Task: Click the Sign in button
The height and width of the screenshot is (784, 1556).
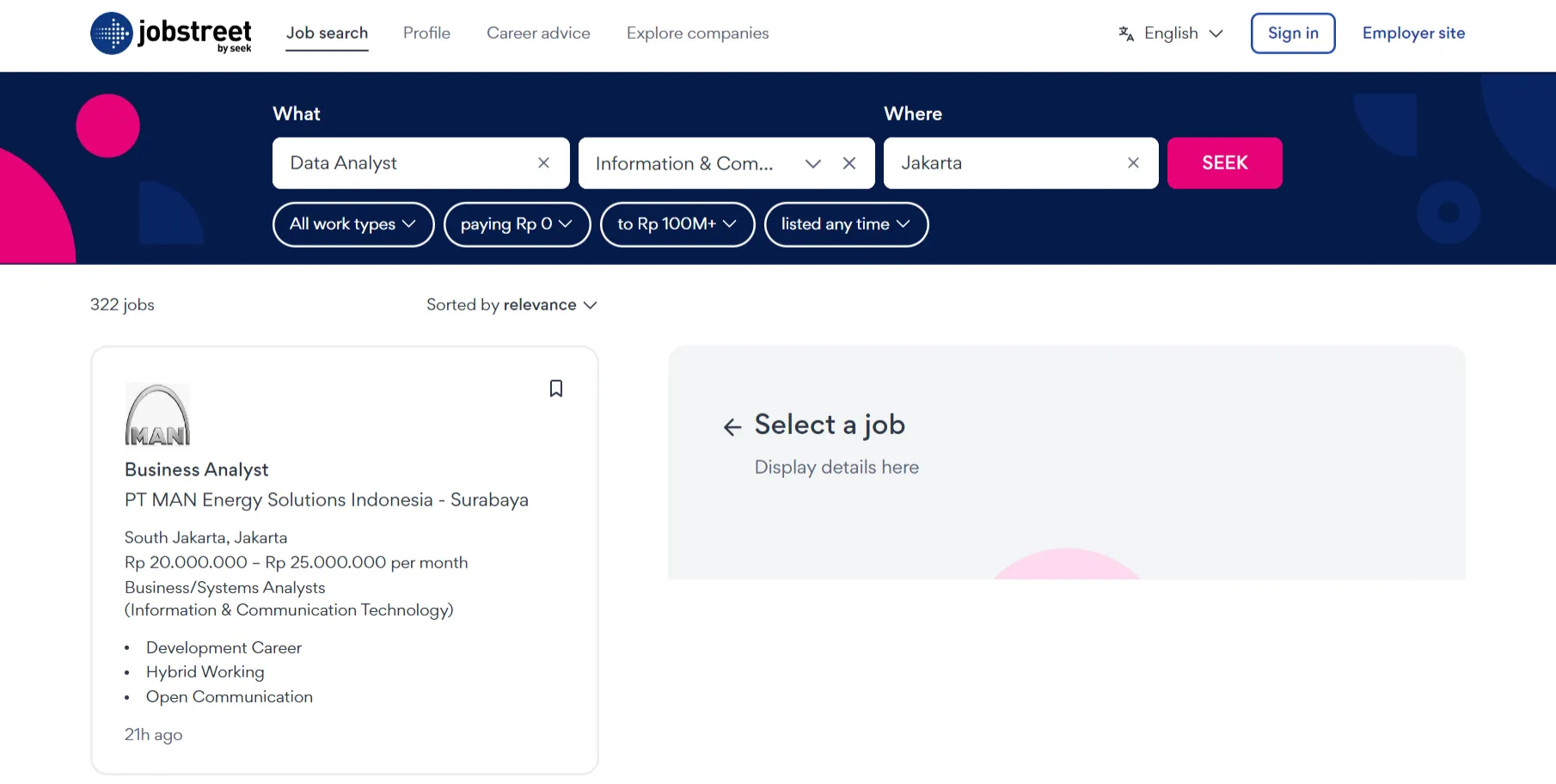Action: [x=1293, y=34]
